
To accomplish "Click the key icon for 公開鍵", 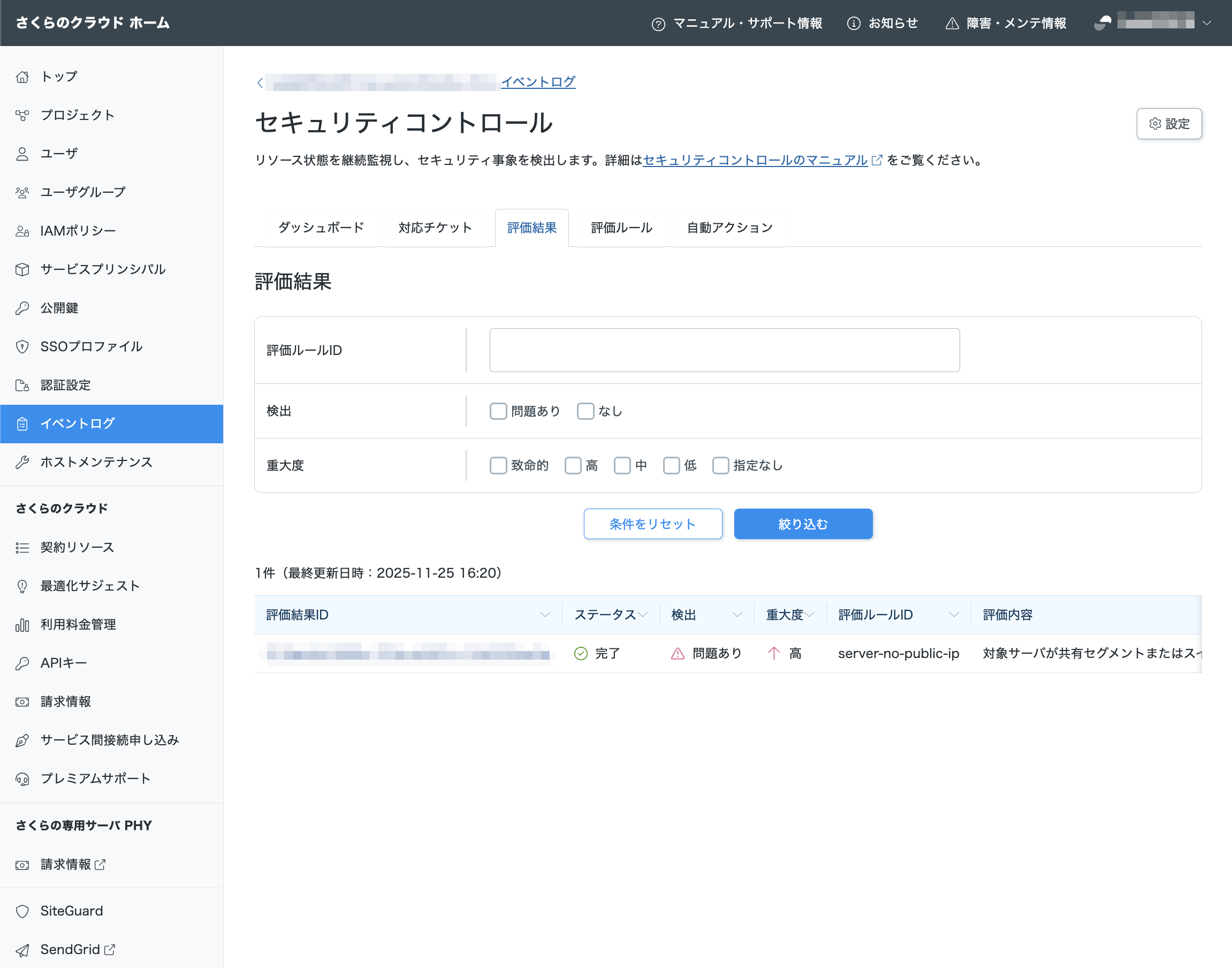I will pos(22,308).
